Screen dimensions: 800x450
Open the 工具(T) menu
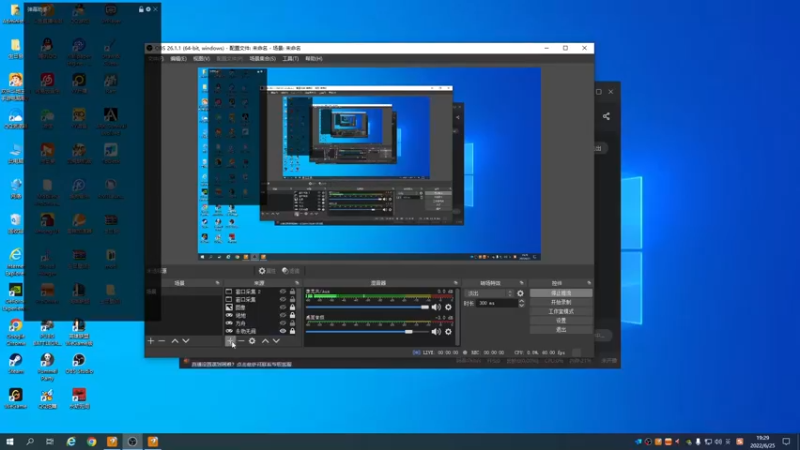tap(290, 59)
